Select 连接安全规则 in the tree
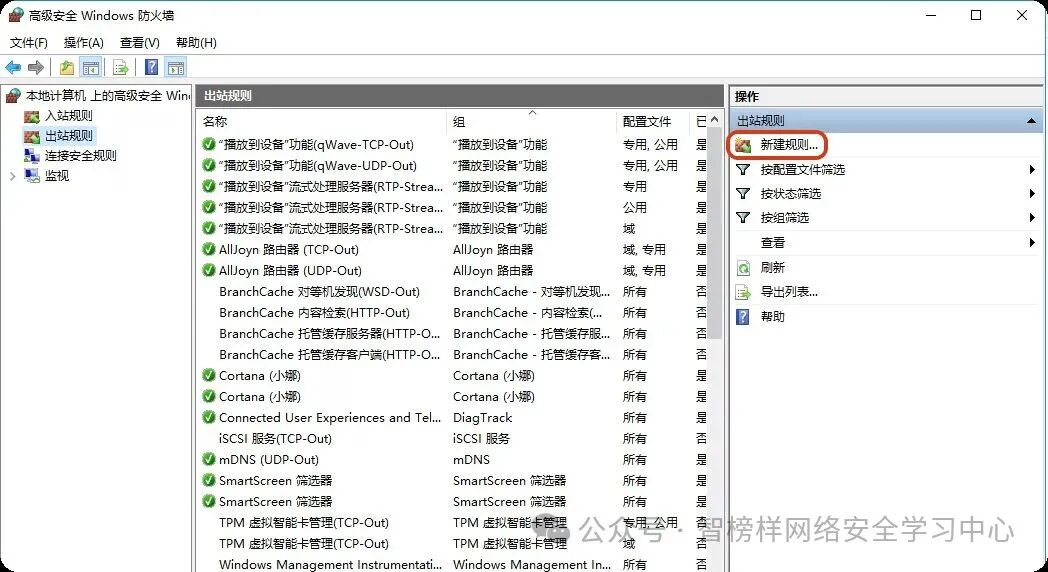The height and width of the screenshot is (572, 1048). click(x=81, y=156)
